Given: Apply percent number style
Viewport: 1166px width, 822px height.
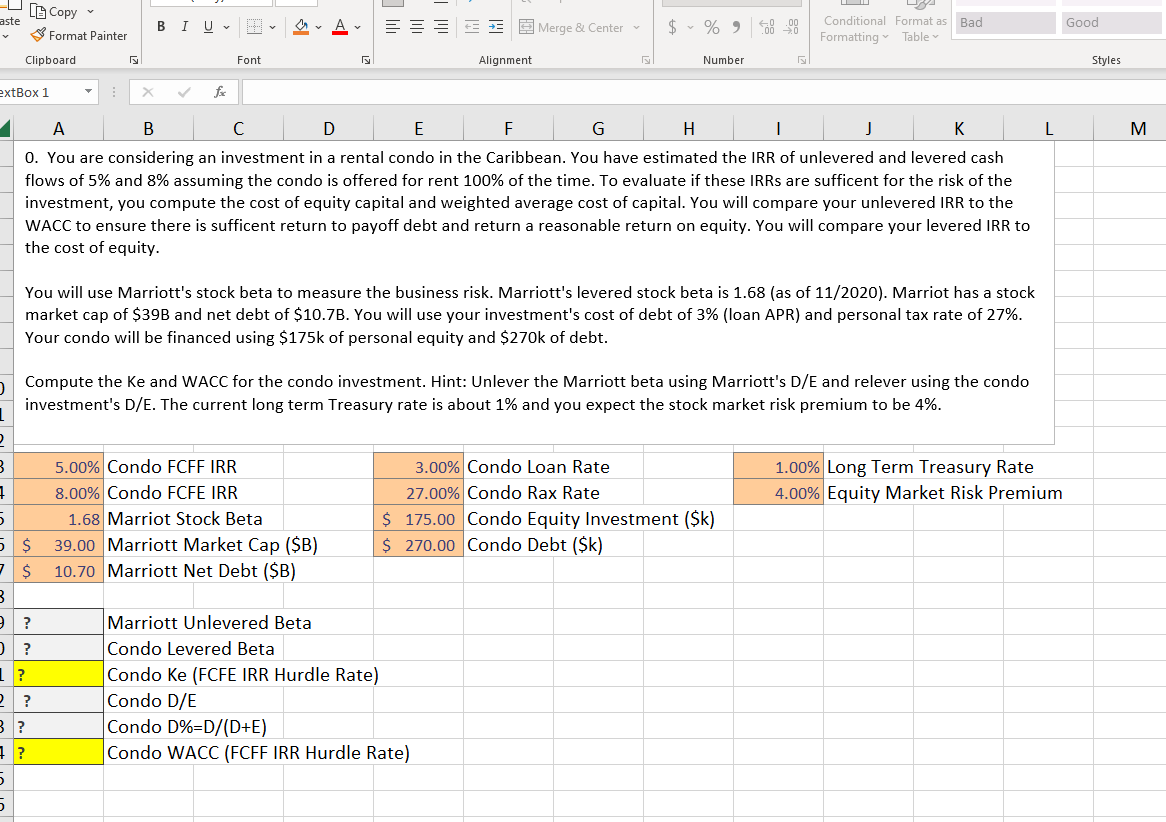Looking at the screenshot, I should point(710,27).
